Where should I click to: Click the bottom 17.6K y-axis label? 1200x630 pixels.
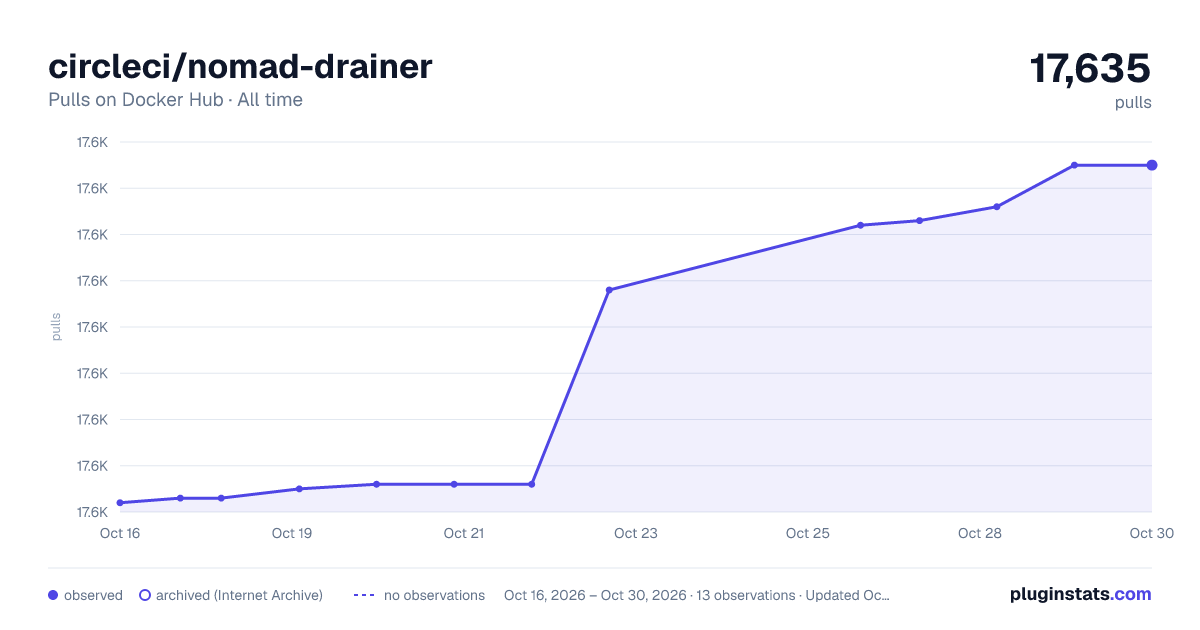[x=92, y=512]
